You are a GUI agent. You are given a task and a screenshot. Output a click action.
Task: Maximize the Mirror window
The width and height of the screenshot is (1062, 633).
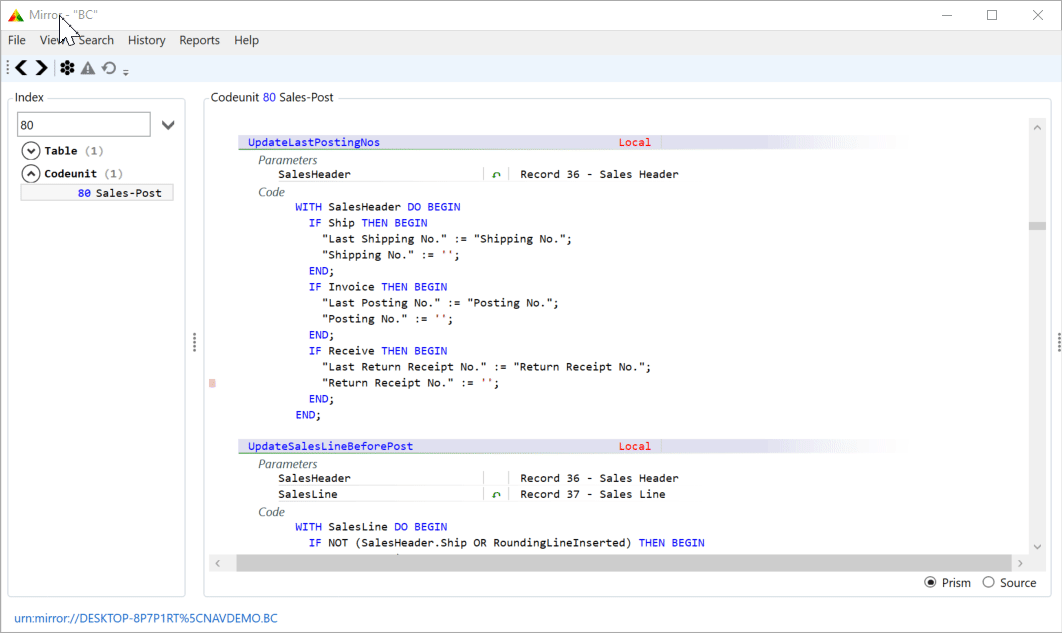[x=992, y=15]
